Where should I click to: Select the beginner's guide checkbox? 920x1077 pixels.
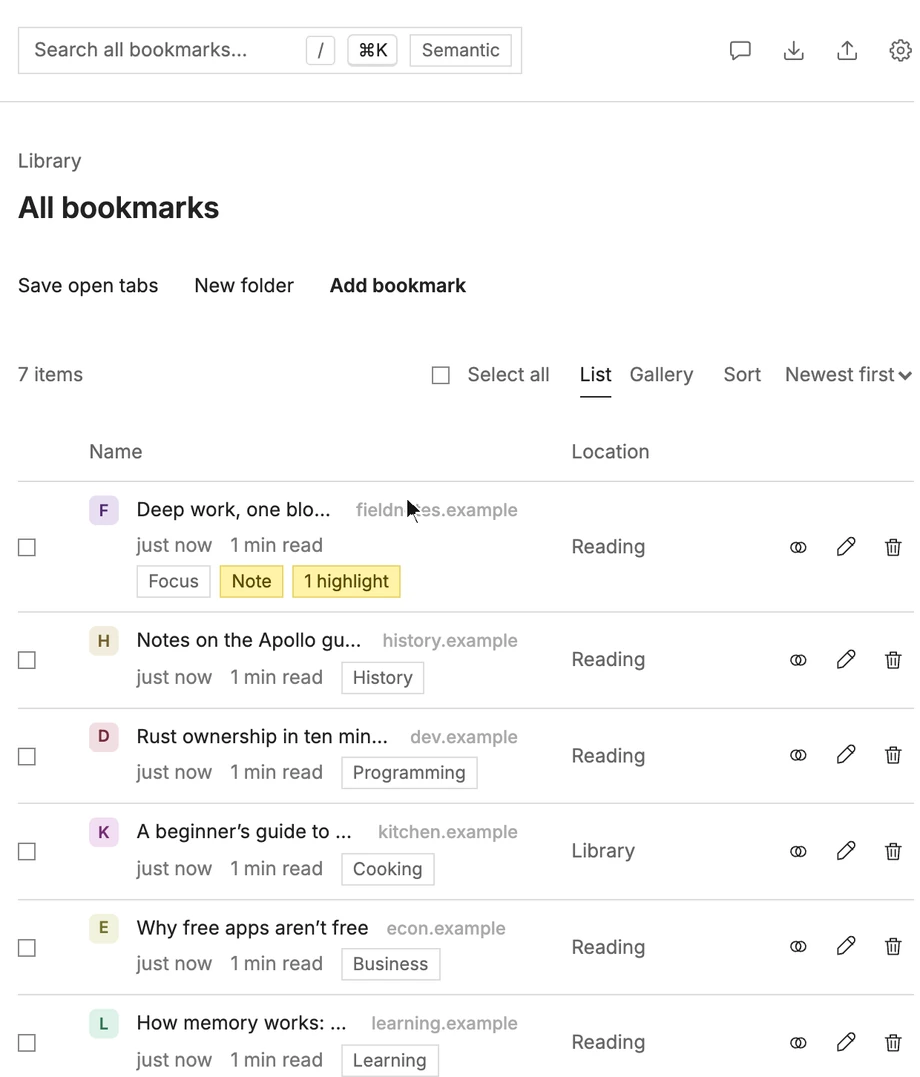click(27, 852)
